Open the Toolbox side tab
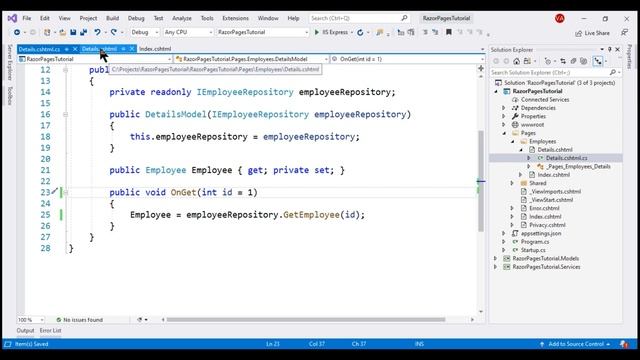This screenshot has width=640, height=360. (x=10, y=96)
